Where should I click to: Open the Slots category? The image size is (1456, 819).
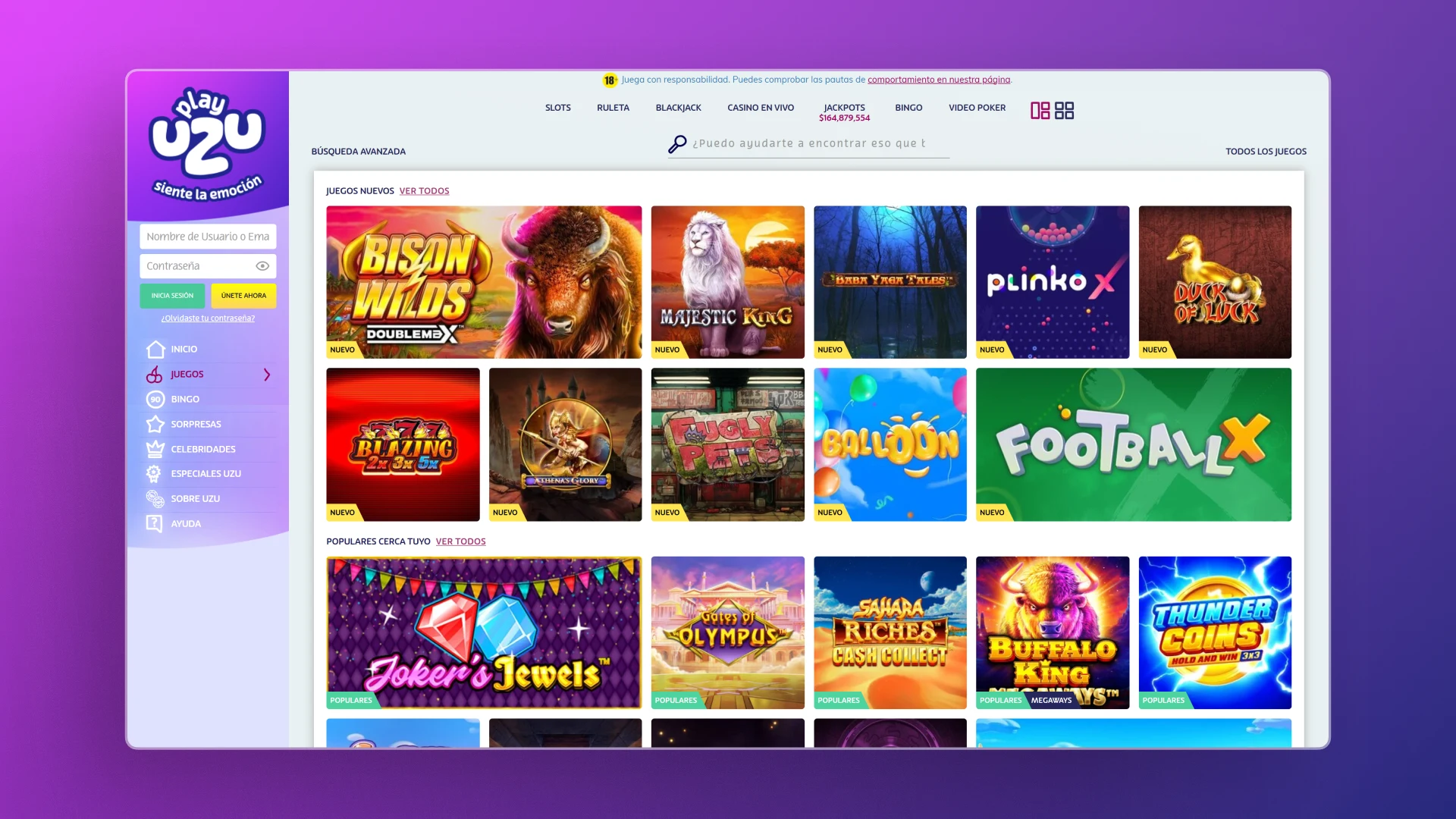558,108
